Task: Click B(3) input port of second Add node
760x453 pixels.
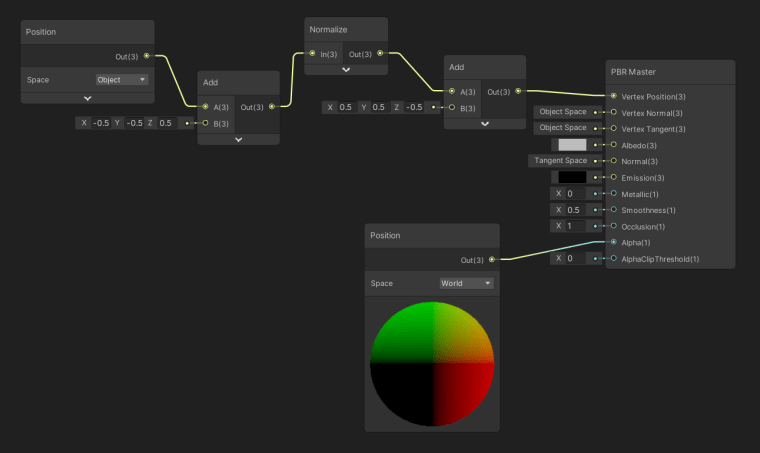Action: pos(452,108)
